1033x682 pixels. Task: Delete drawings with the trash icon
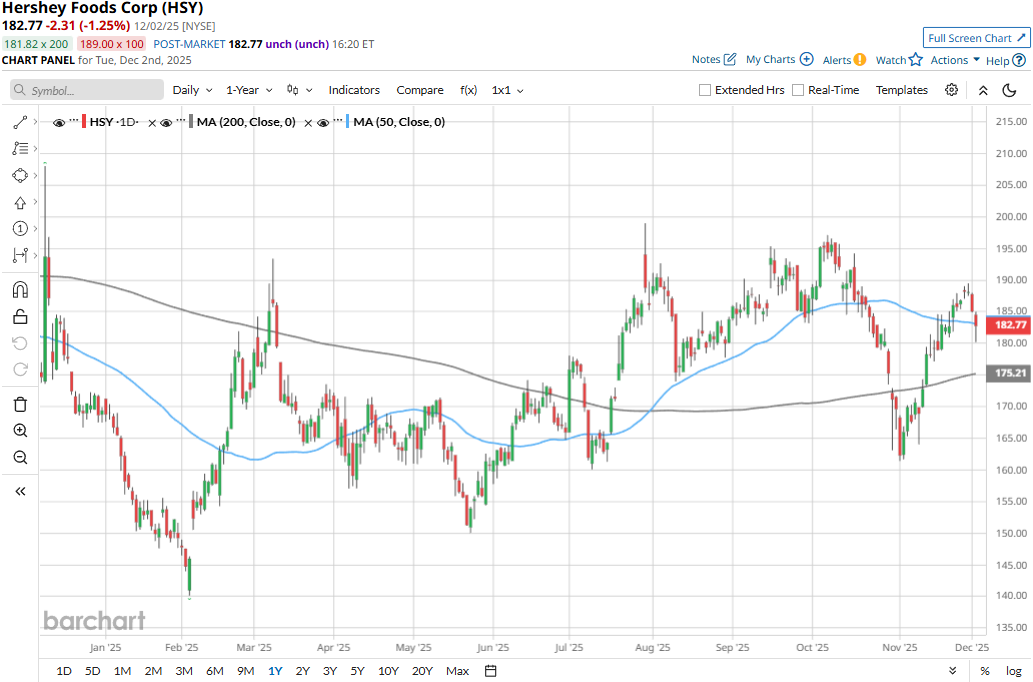coord(20,404)
